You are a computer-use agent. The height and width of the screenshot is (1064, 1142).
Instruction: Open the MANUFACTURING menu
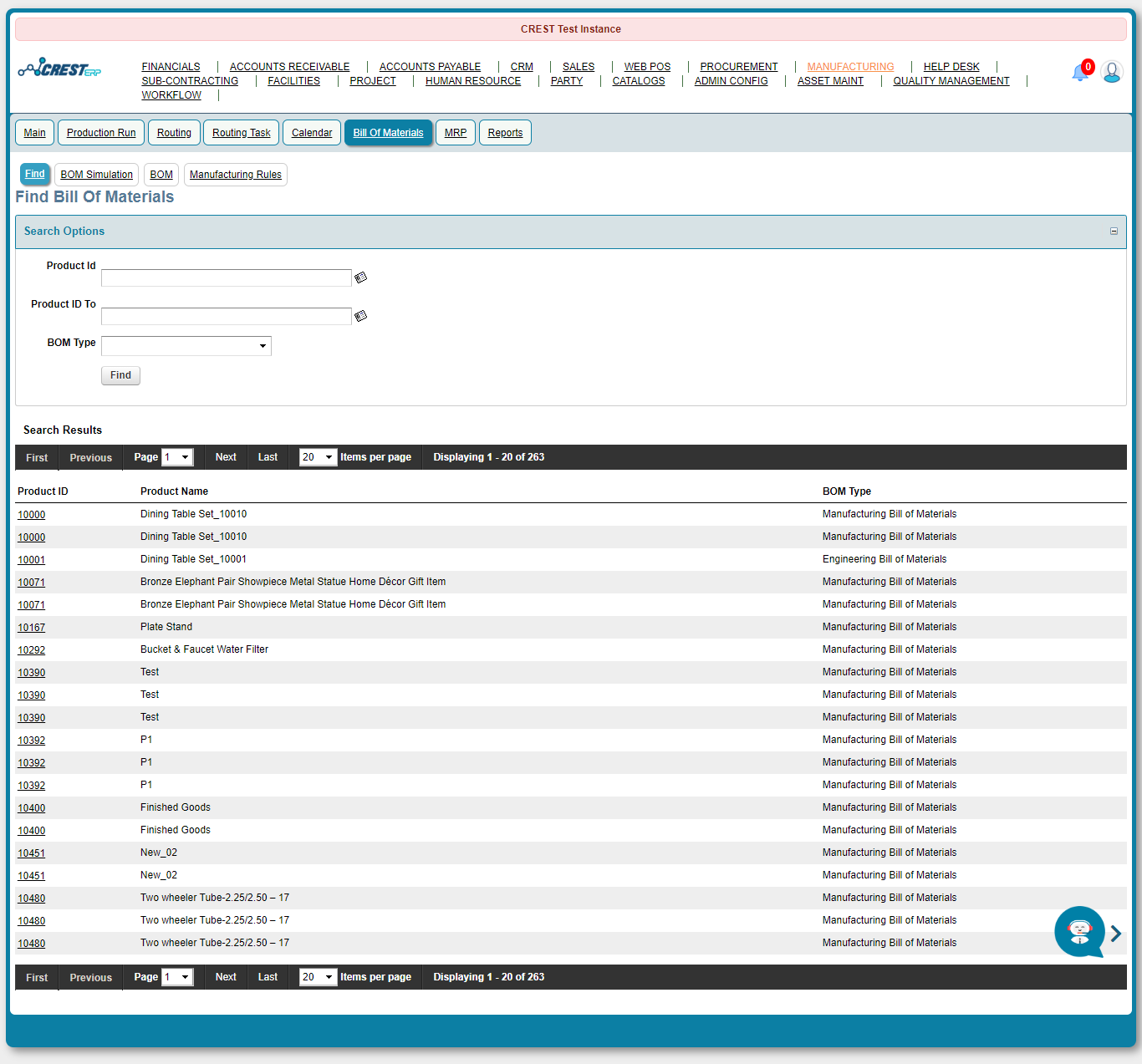(850, 67)
